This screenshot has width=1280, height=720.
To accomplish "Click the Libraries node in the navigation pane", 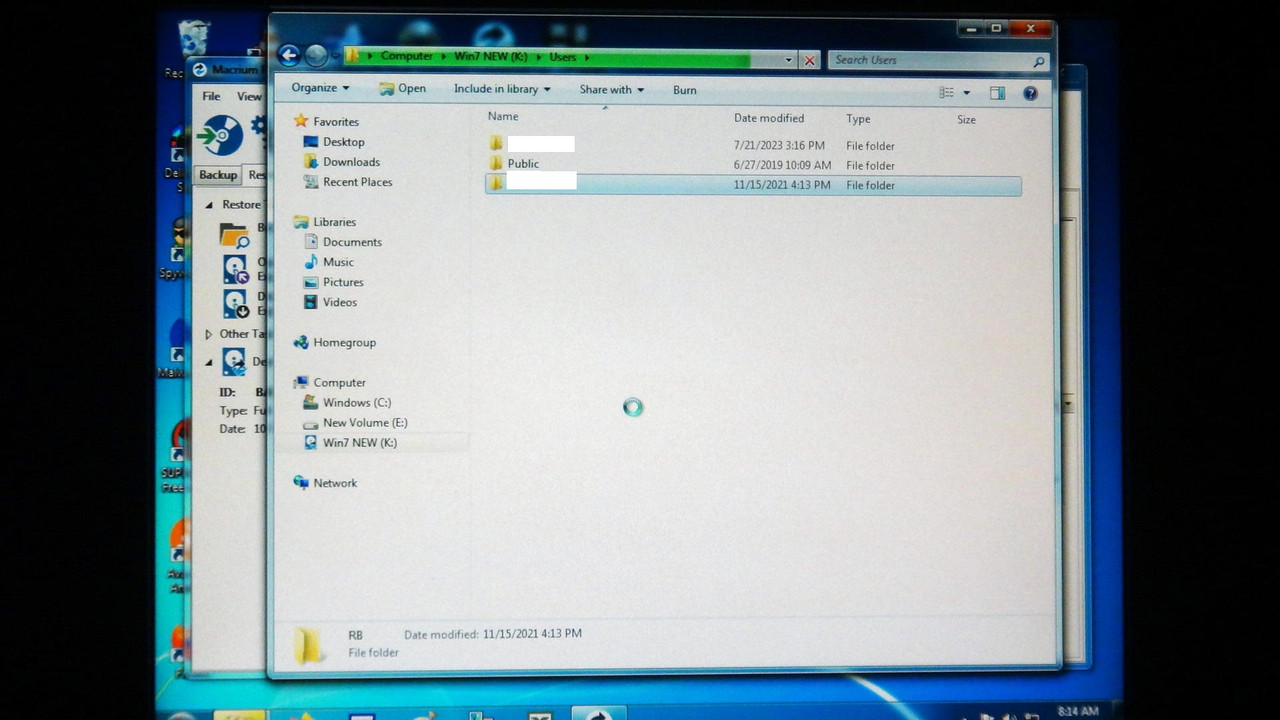I will (x=334, y=222).
